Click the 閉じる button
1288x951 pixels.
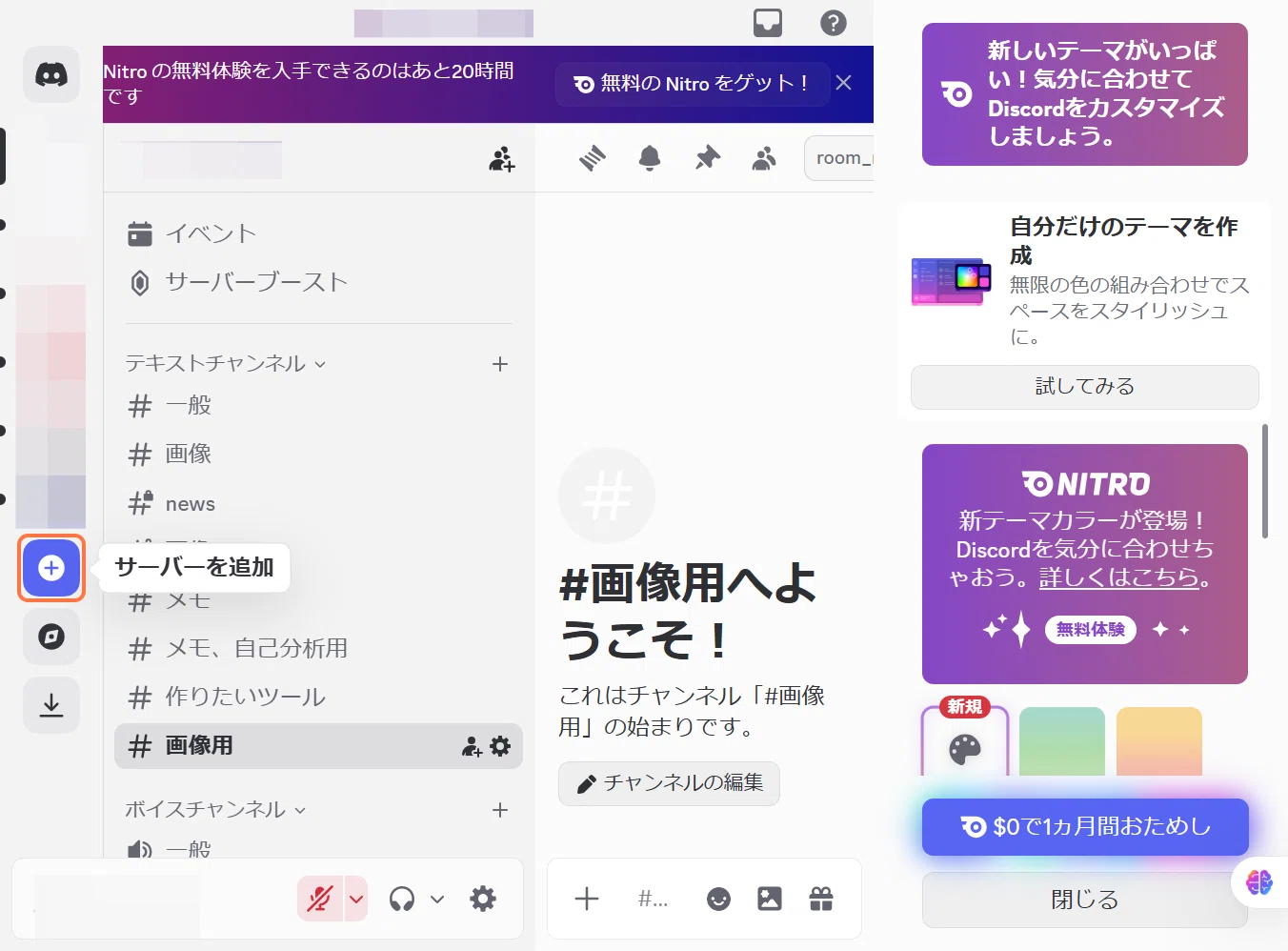(1085, 900)
